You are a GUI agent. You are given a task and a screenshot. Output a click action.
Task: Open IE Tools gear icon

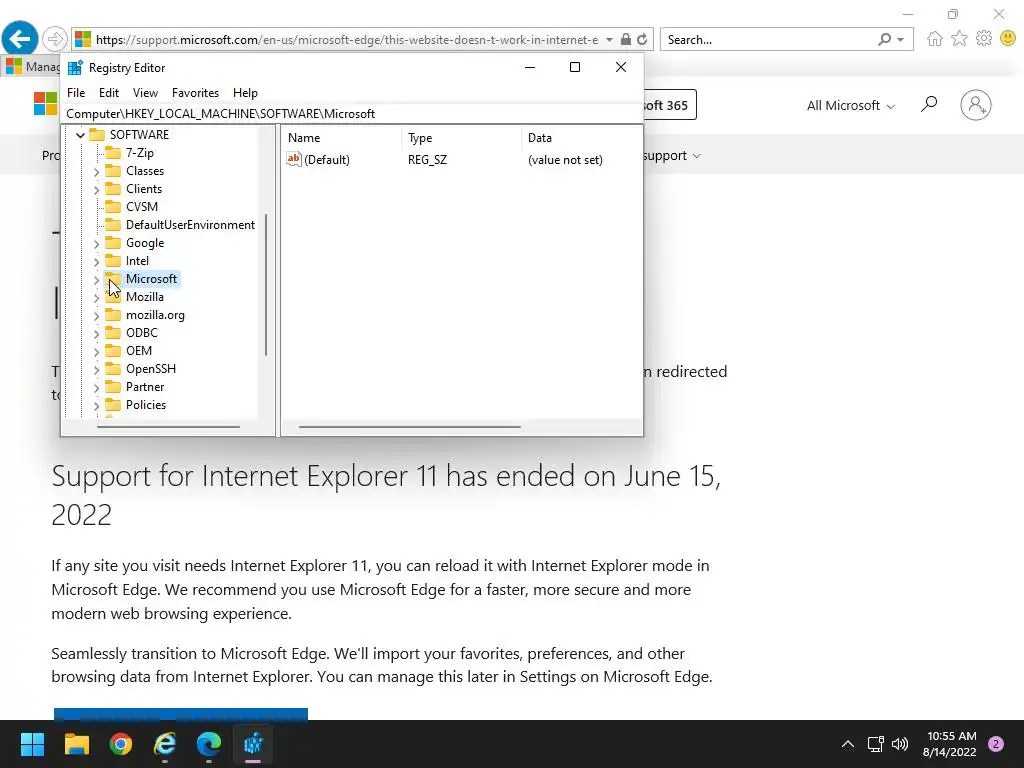tap(984, 39)
